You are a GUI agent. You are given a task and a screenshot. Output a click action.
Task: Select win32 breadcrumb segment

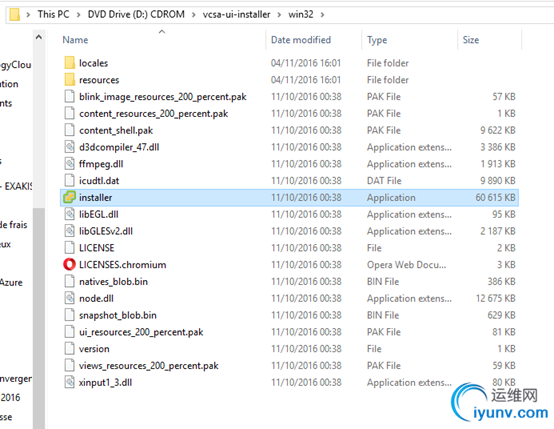pos(301,14)
